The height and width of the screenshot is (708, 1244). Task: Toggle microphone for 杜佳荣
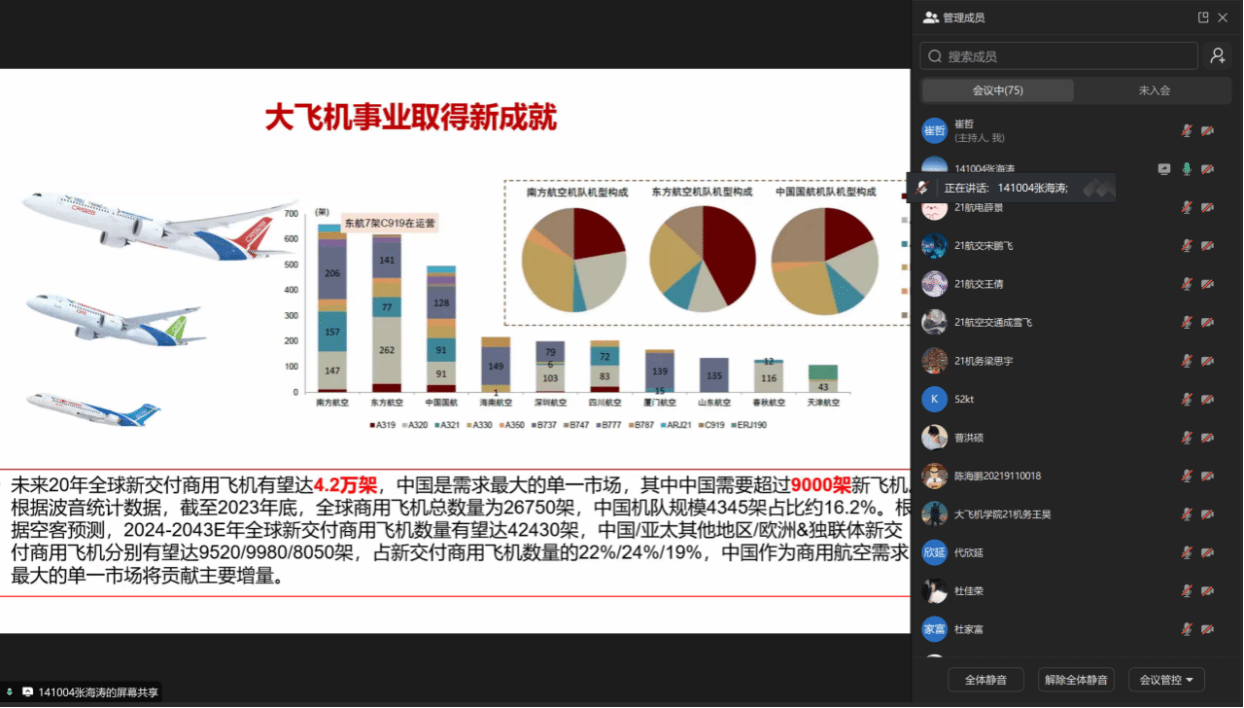(1187, 591)
